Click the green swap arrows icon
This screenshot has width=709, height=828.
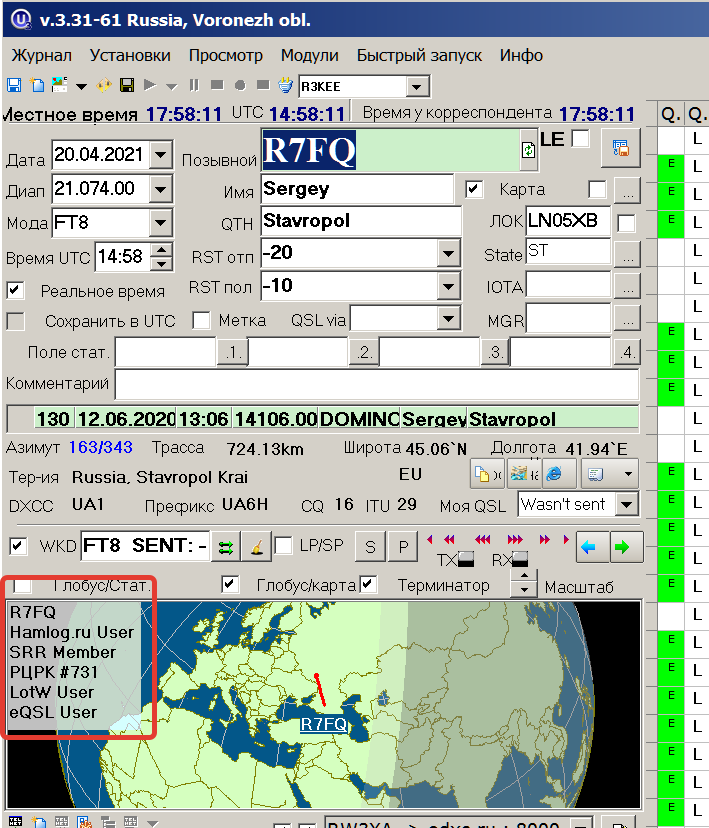pos(227,546)
